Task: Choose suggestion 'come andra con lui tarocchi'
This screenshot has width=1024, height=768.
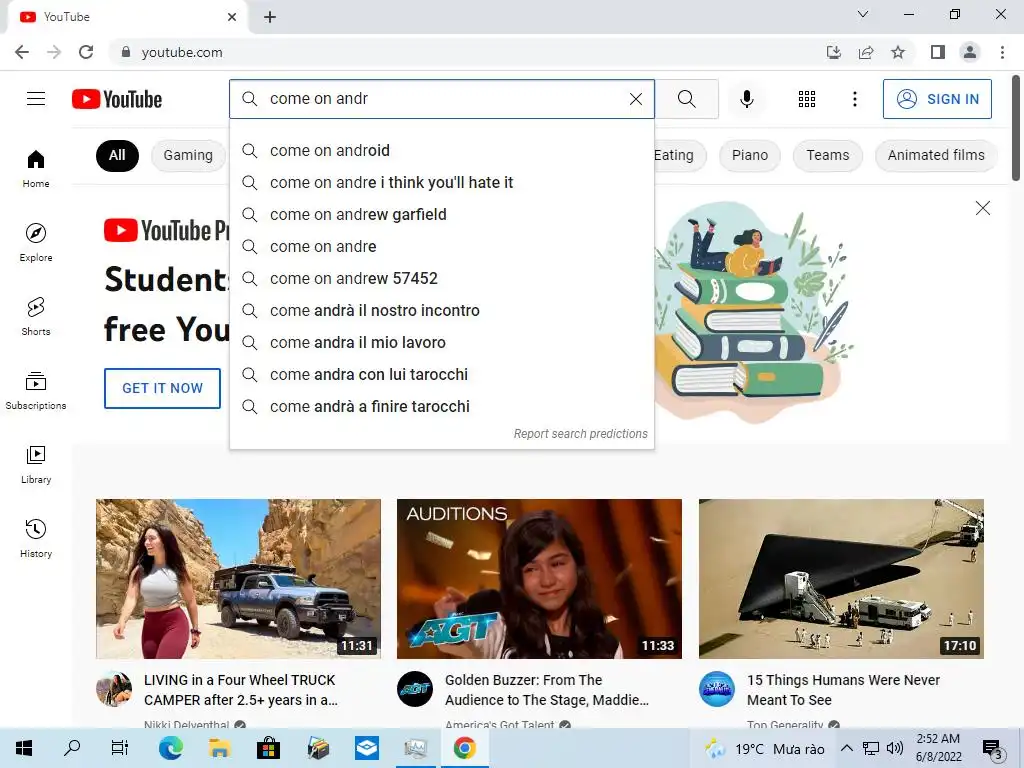Action: 442,374
